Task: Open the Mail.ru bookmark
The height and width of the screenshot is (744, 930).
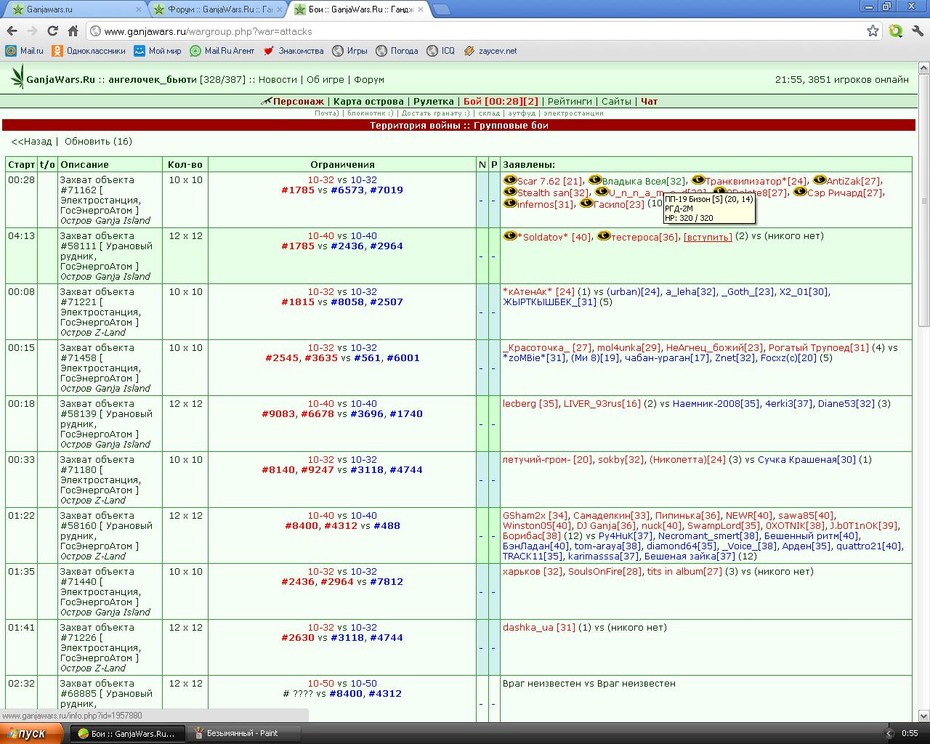Action: [25, 51]
